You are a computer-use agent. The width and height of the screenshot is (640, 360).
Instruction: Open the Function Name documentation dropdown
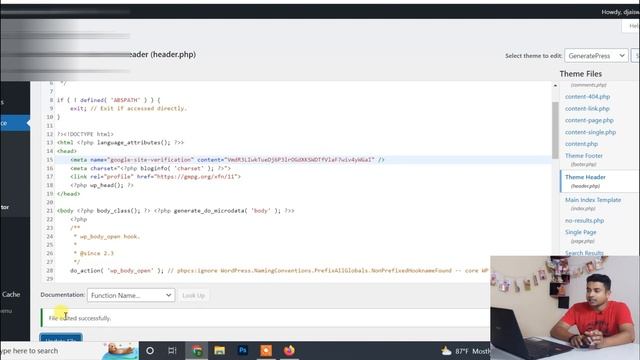(131, 295)
